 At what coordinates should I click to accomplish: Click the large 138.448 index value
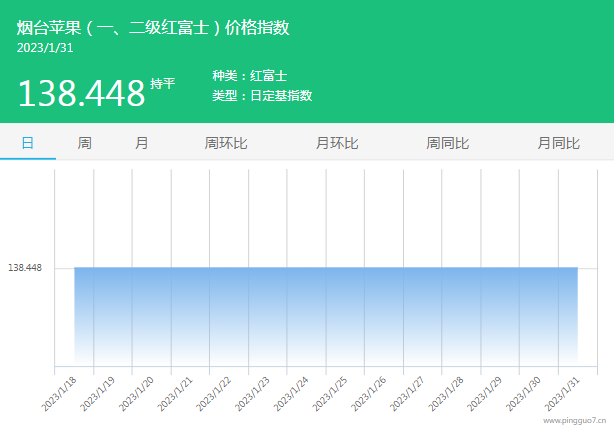(81, 93)
